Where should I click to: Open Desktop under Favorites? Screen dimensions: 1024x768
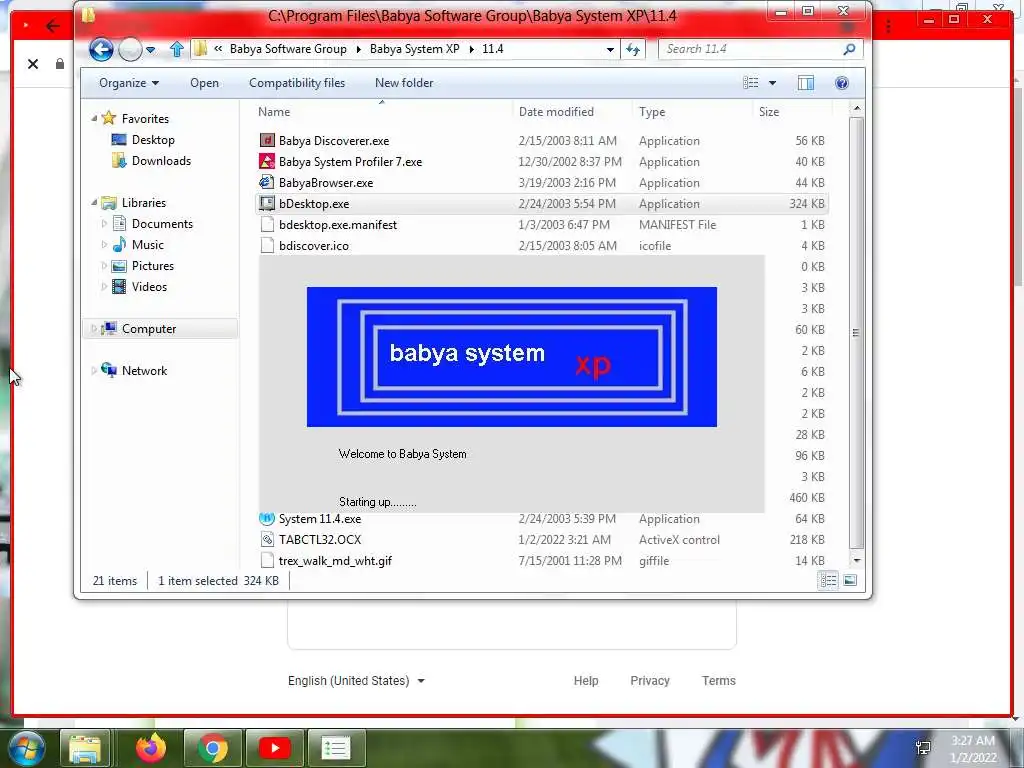pyautogui.click(x=153, y=140)
